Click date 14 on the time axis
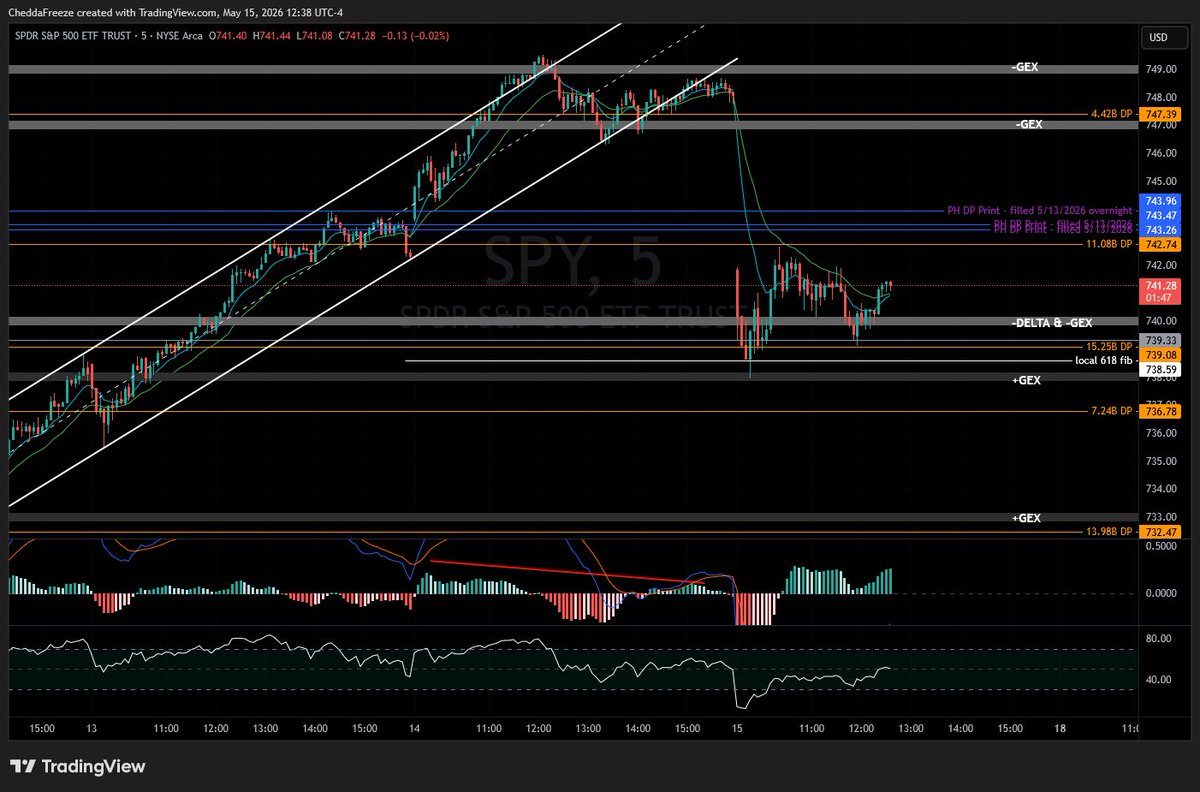Screen dimensions: 1200x792 click(x=413, y=729)
